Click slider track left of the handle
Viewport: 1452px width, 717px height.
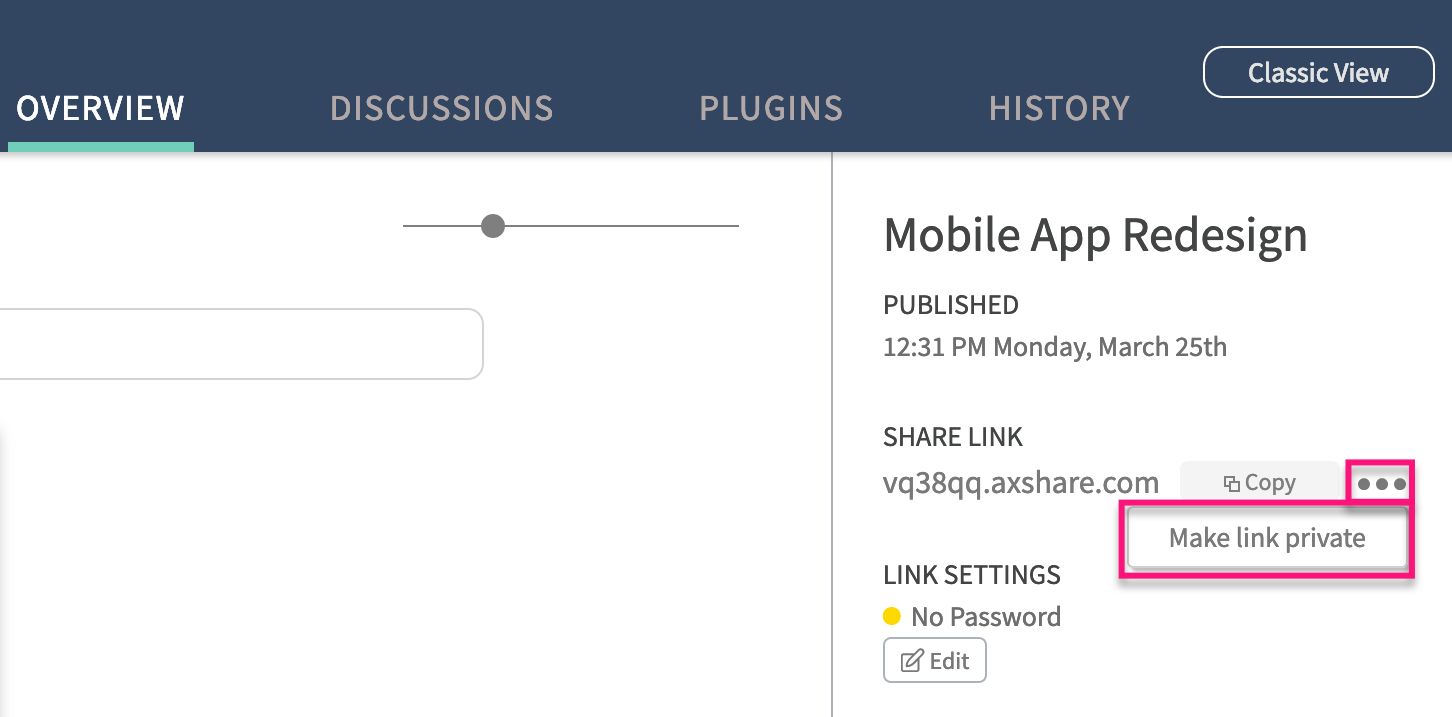point(442,226)
